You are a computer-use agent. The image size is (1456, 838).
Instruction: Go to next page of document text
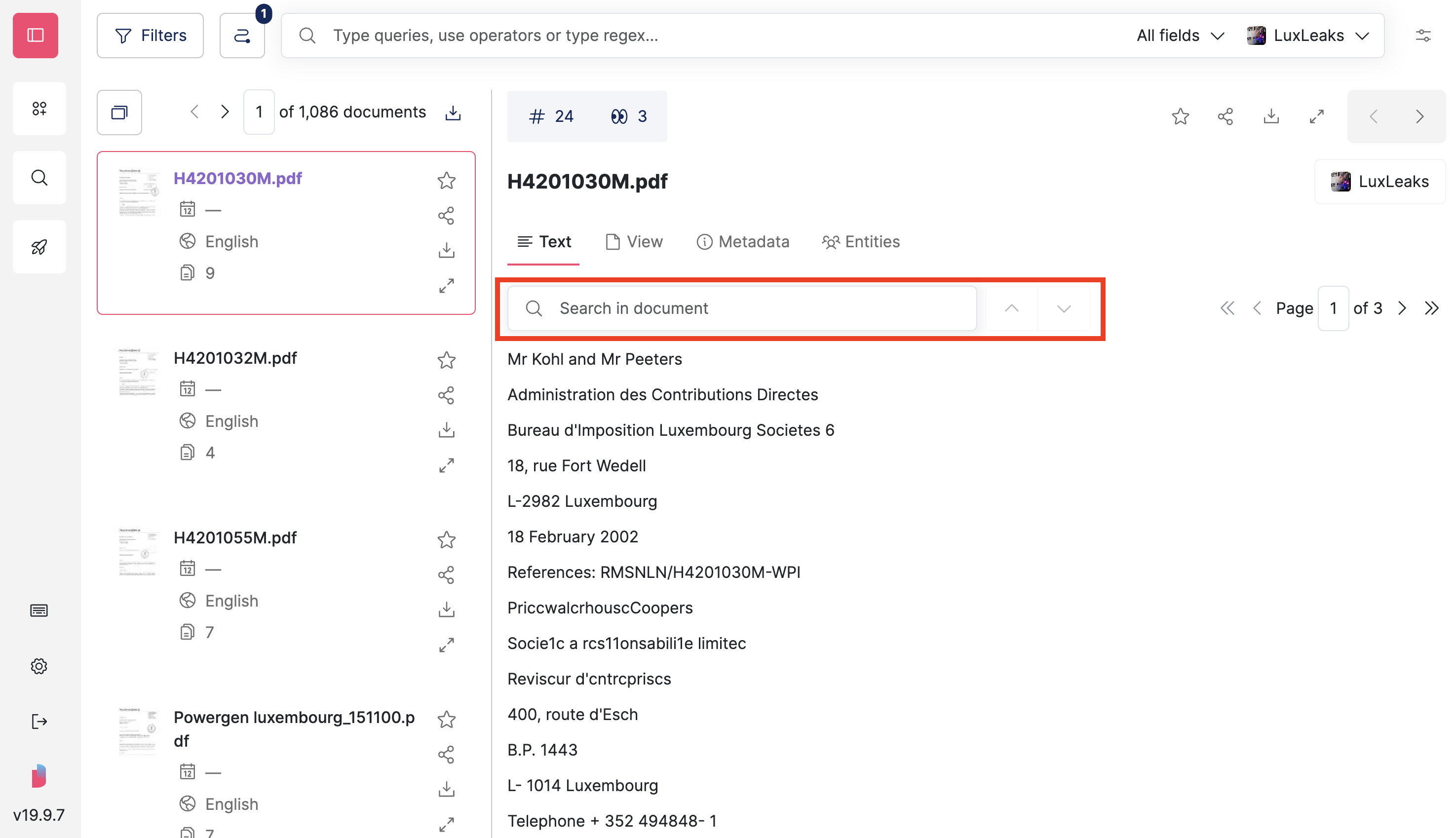[1403, 308]
